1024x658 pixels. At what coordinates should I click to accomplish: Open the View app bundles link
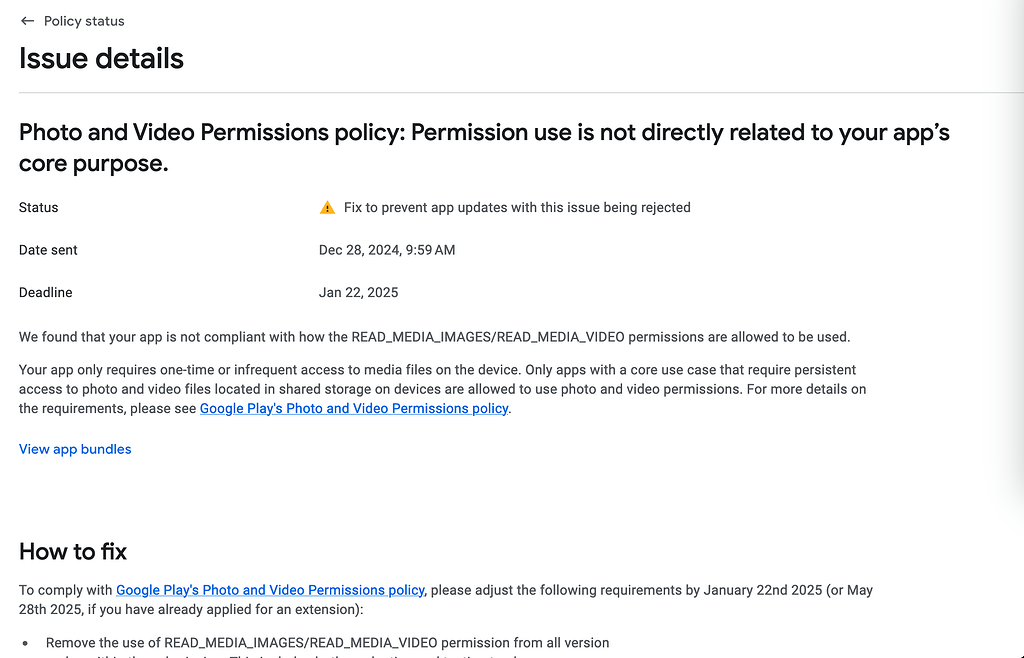[x=74, y=449]
